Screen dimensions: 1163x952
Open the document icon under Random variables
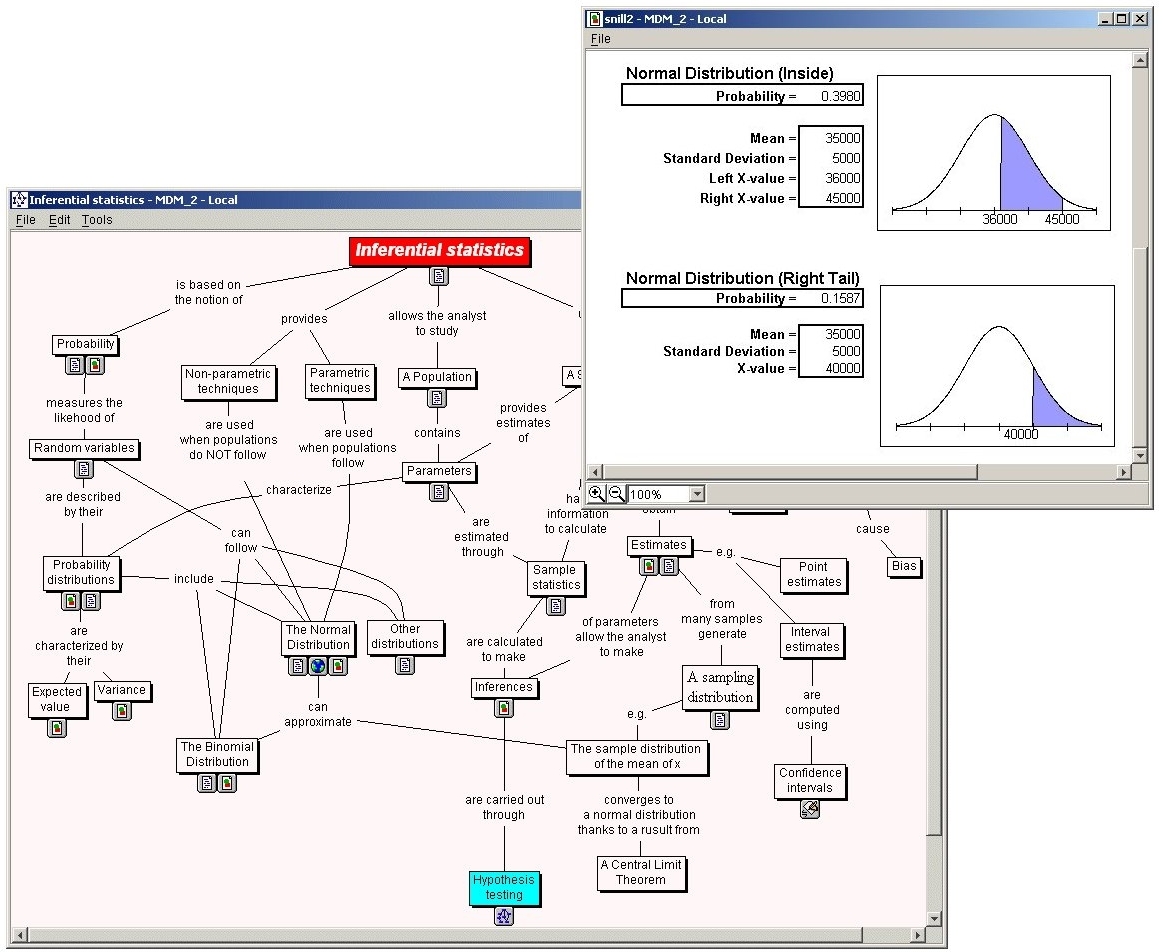(x=84, y=469)
